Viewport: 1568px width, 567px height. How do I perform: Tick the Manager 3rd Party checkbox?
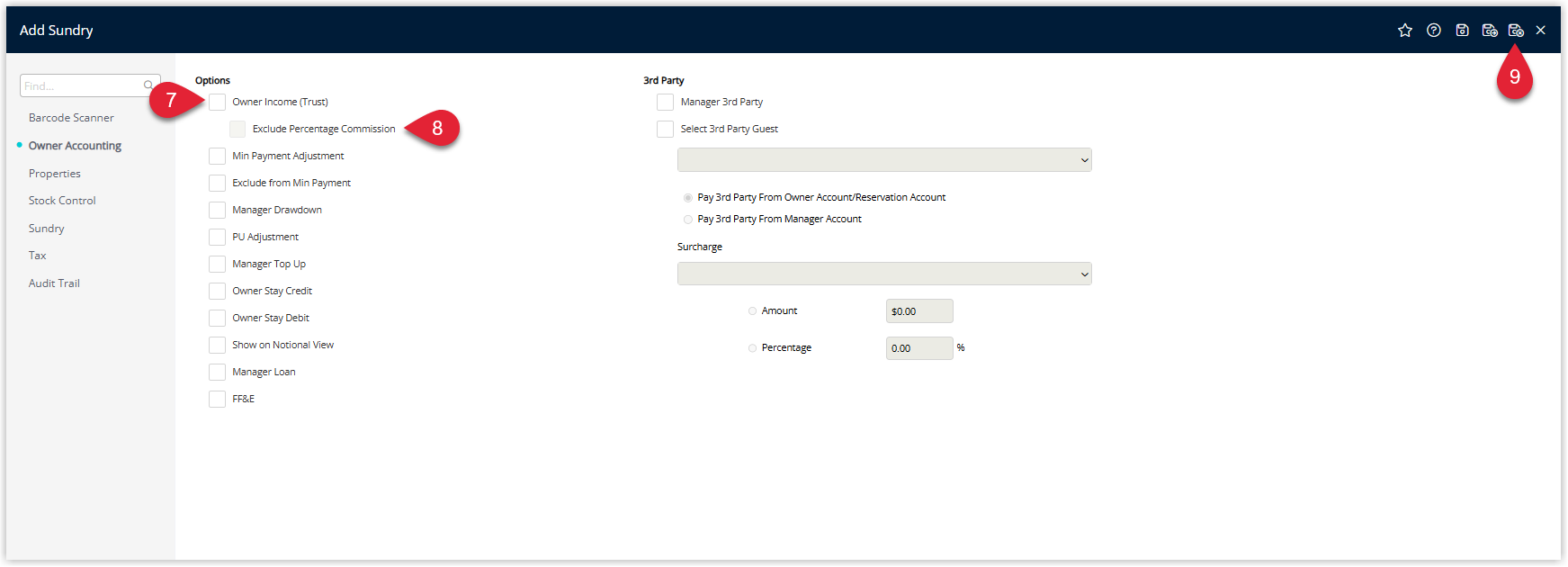coord(666,102)
